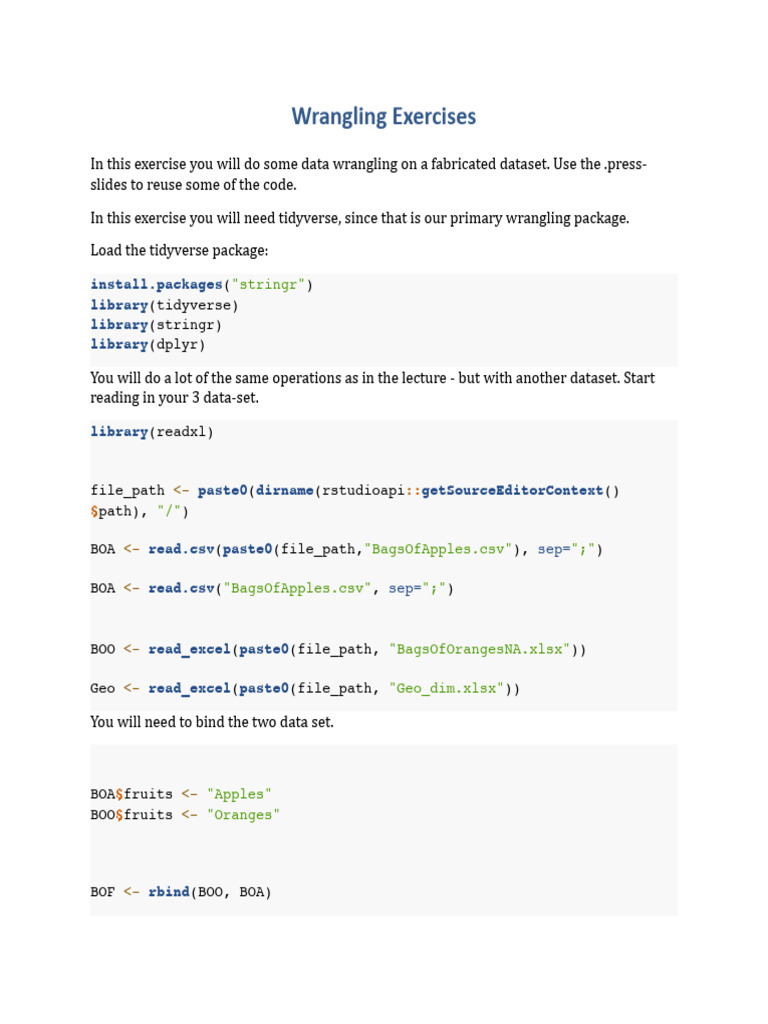This screenshot has height=1024, width=768.
Task: Click the library(tidyverse) code line
Action: pos(165,305)
